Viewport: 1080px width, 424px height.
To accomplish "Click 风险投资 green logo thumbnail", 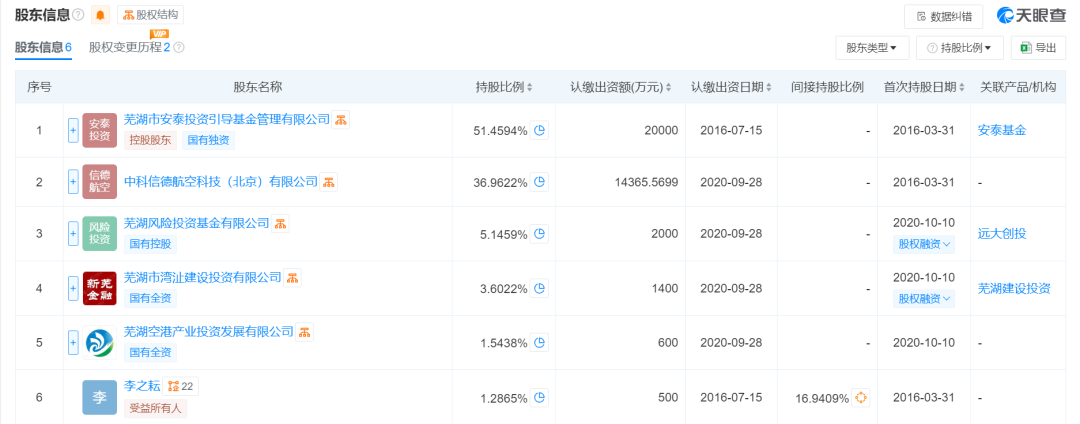I will coord(100,233).
